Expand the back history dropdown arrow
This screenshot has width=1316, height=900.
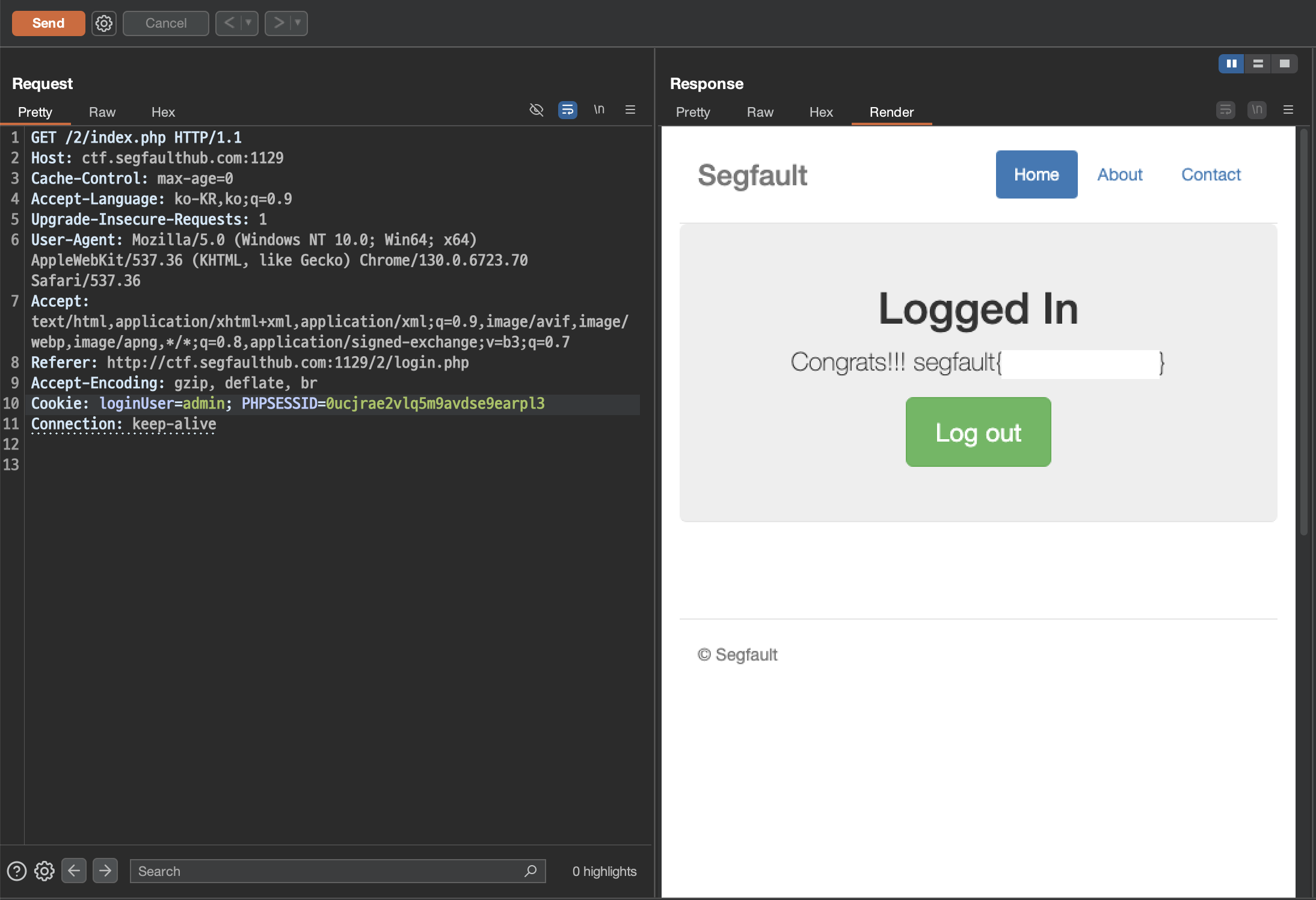click(248, 23)
